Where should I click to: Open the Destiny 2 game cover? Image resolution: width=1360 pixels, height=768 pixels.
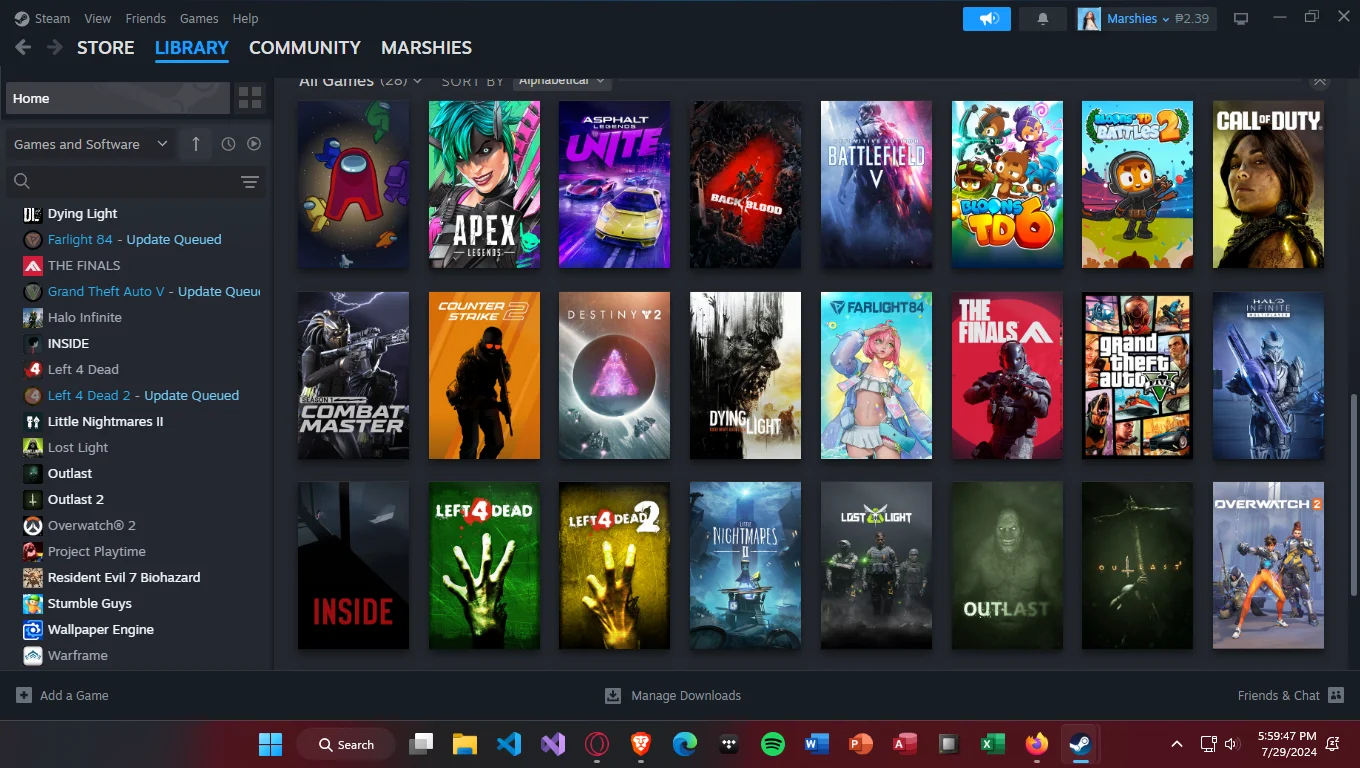click(x=614, y=375)
